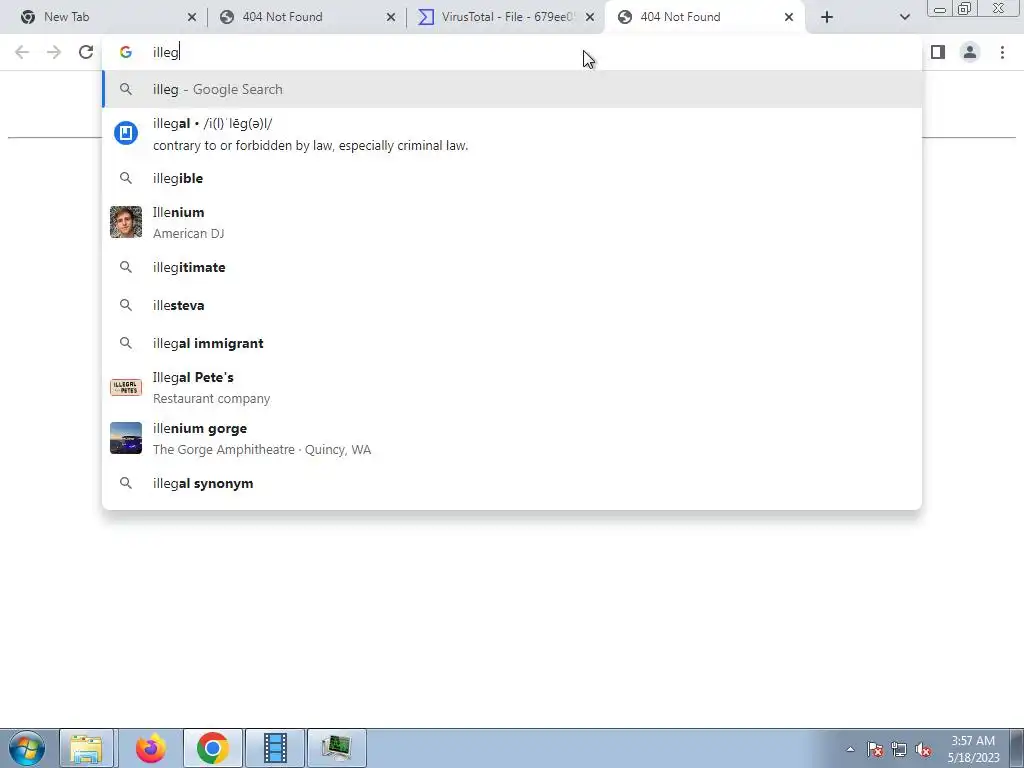Switch to the VirusTotal File tab
Image resolution: width=1024 pixels, height=768 pixels.
pos(507,17)
